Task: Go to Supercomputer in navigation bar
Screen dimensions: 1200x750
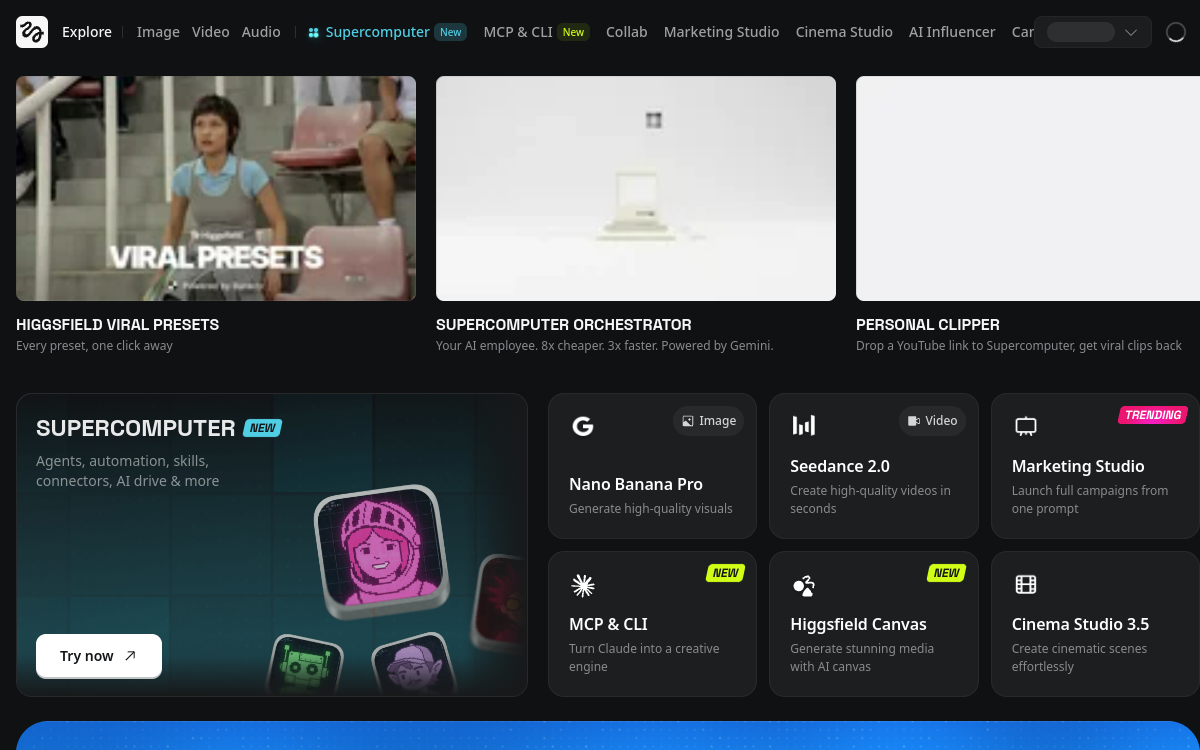Action: tap(378, 32)
